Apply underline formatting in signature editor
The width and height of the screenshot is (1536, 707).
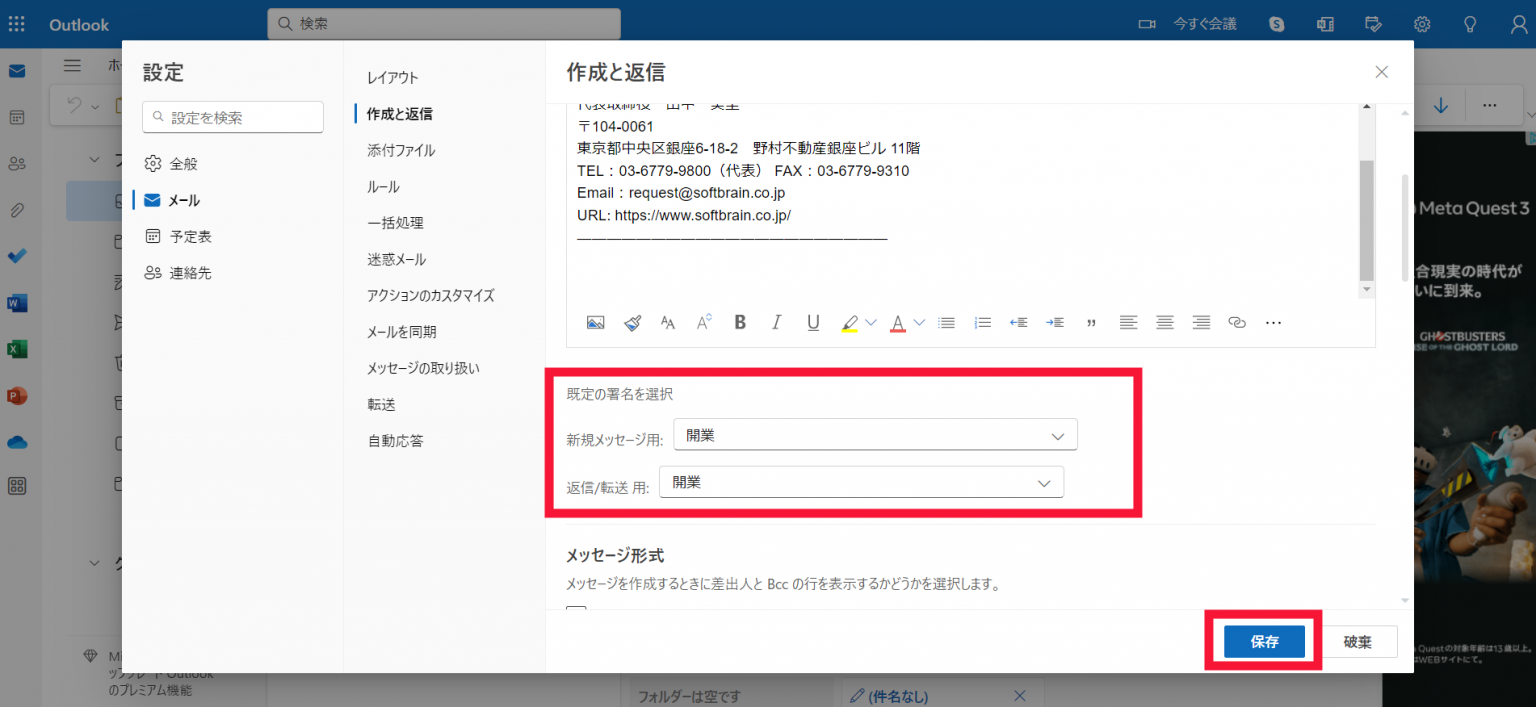click(813, 322)
